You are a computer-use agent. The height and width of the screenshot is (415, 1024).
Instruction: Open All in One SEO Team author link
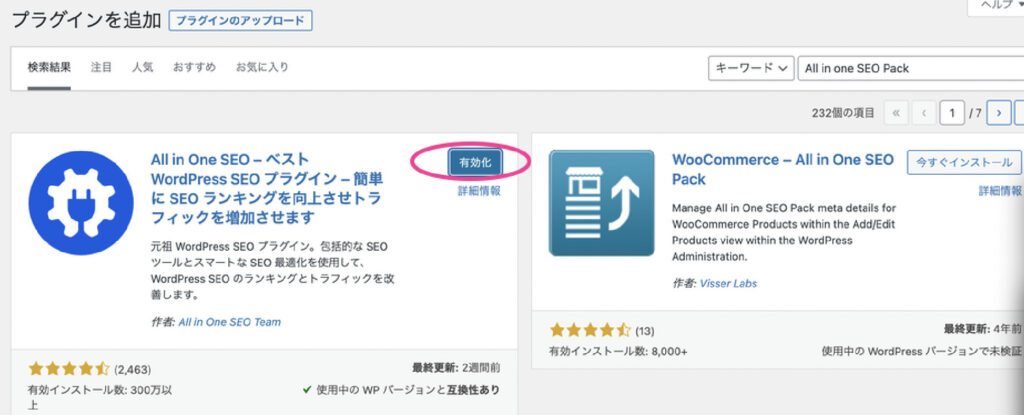pos(229,322)
